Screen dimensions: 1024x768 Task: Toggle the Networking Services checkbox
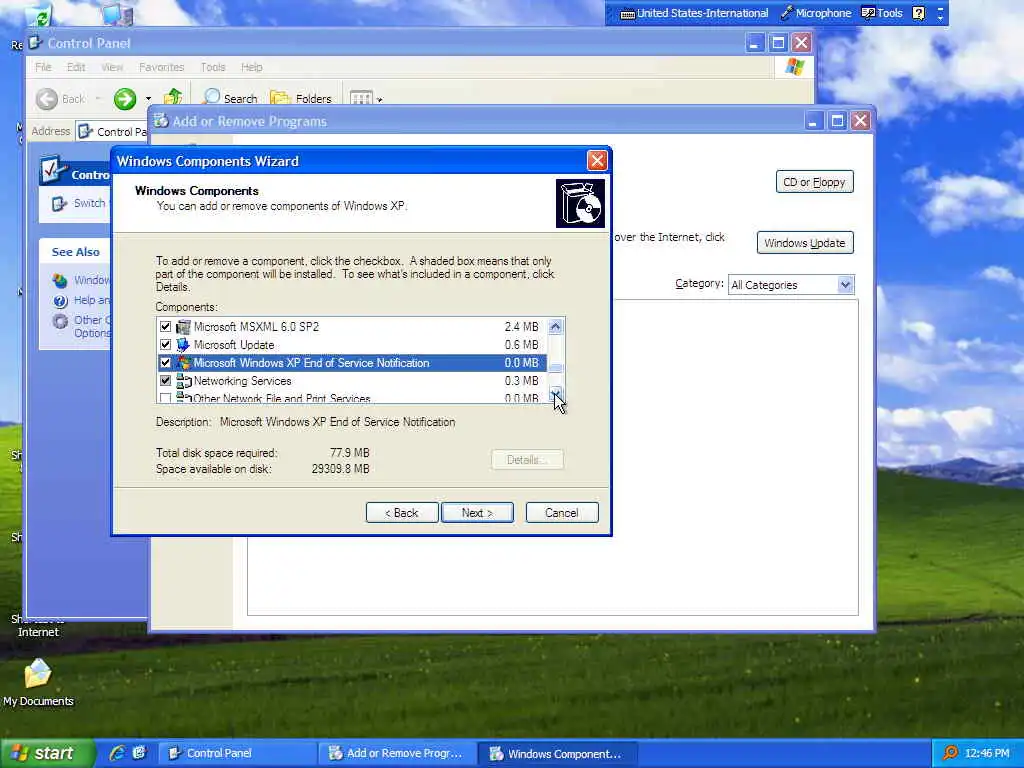point(165,381)
